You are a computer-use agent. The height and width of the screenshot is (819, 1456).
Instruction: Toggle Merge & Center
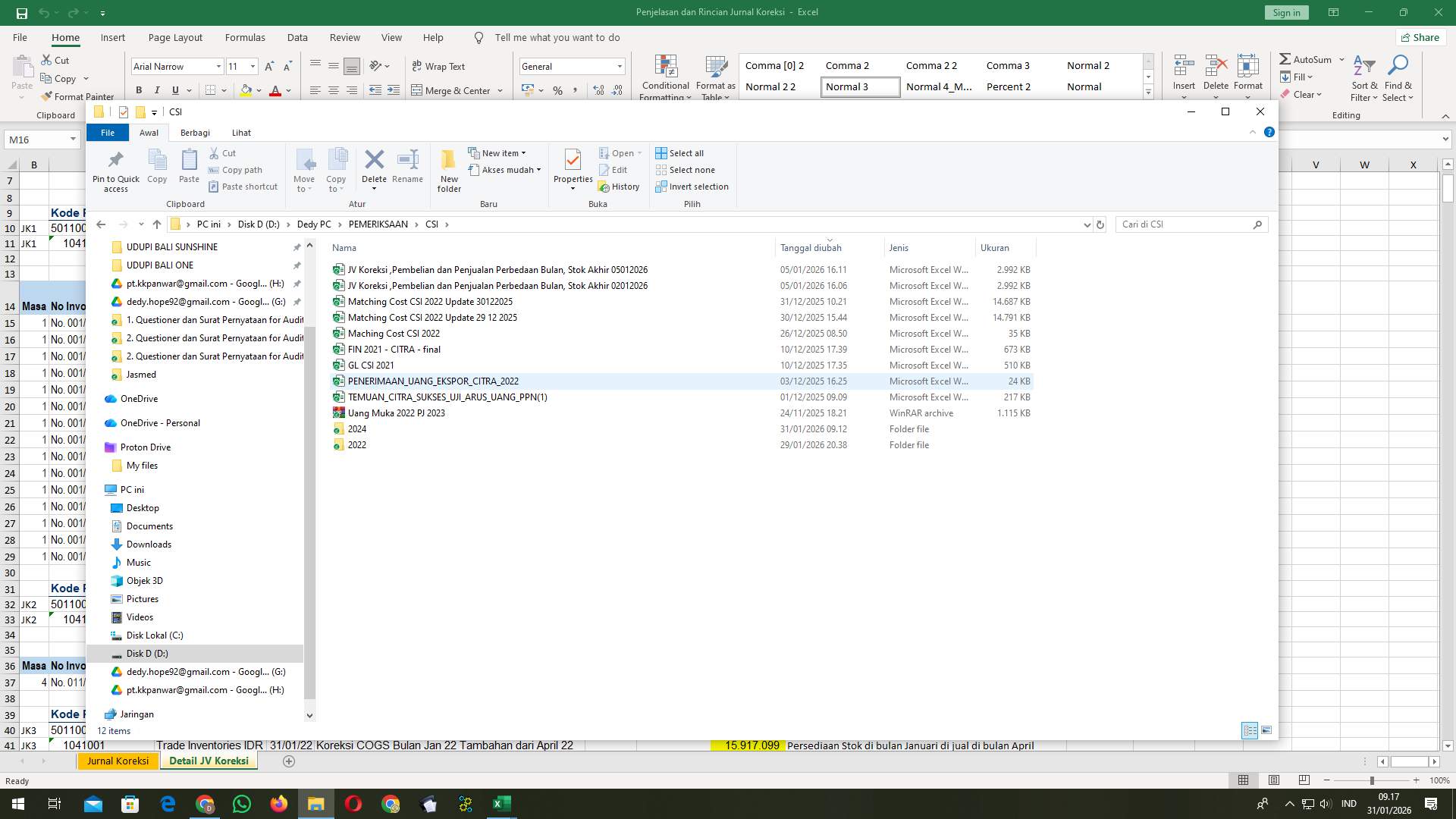coord(452,90)
